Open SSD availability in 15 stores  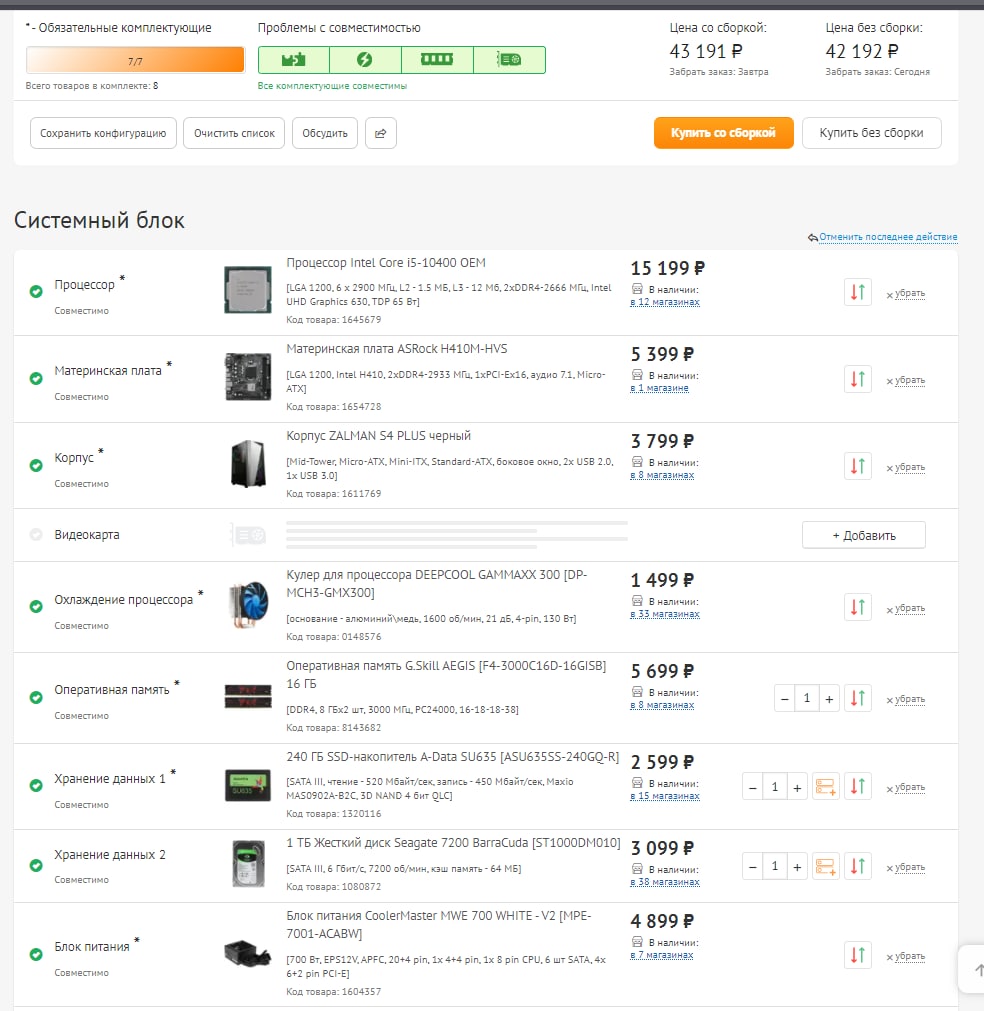[665, 796]
